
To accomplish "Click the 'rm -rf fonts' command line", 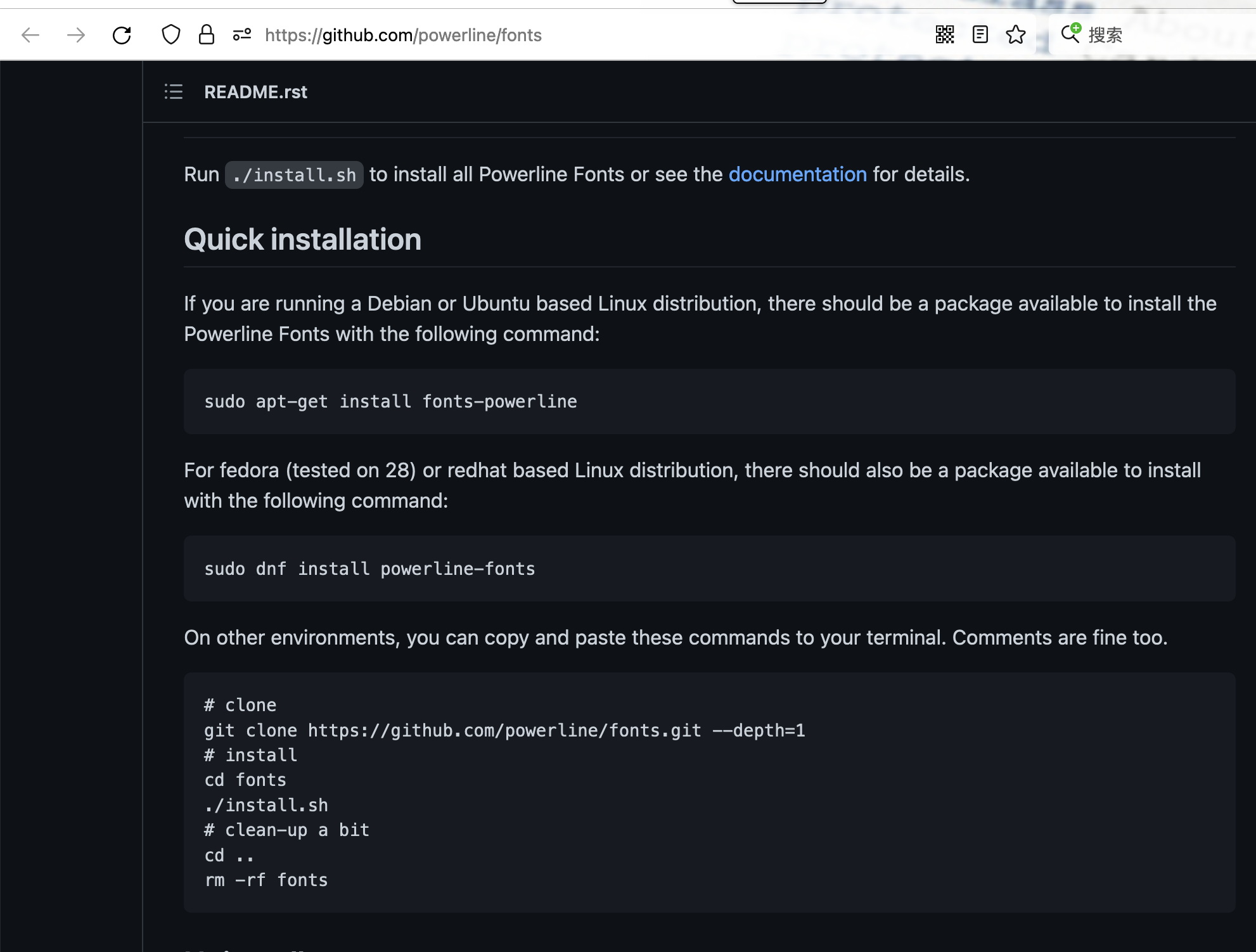I will 266,880.
